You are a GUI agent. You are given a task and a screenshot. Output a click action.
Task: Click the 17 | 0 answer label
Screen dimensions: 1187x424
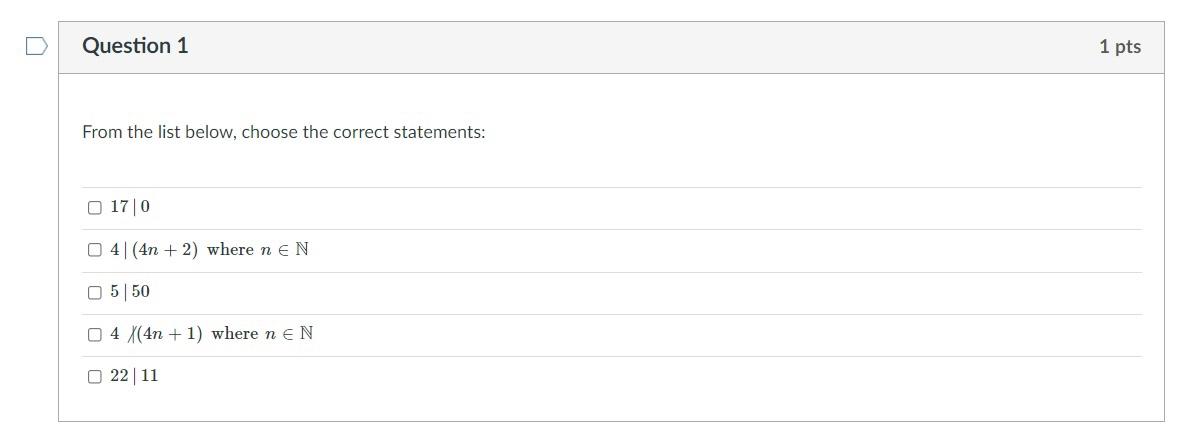(x=130, y=207)
